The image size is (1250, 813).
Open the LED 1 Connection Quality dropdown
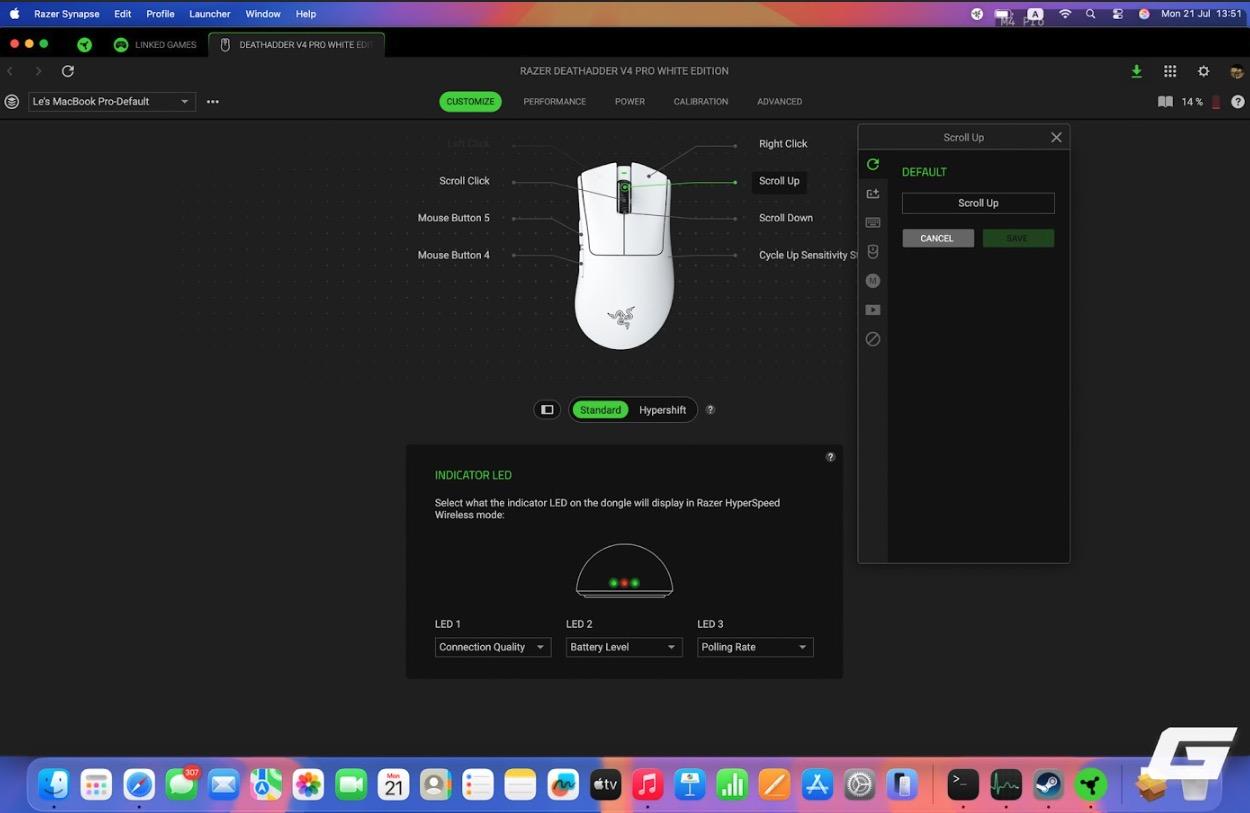point(492,647)
